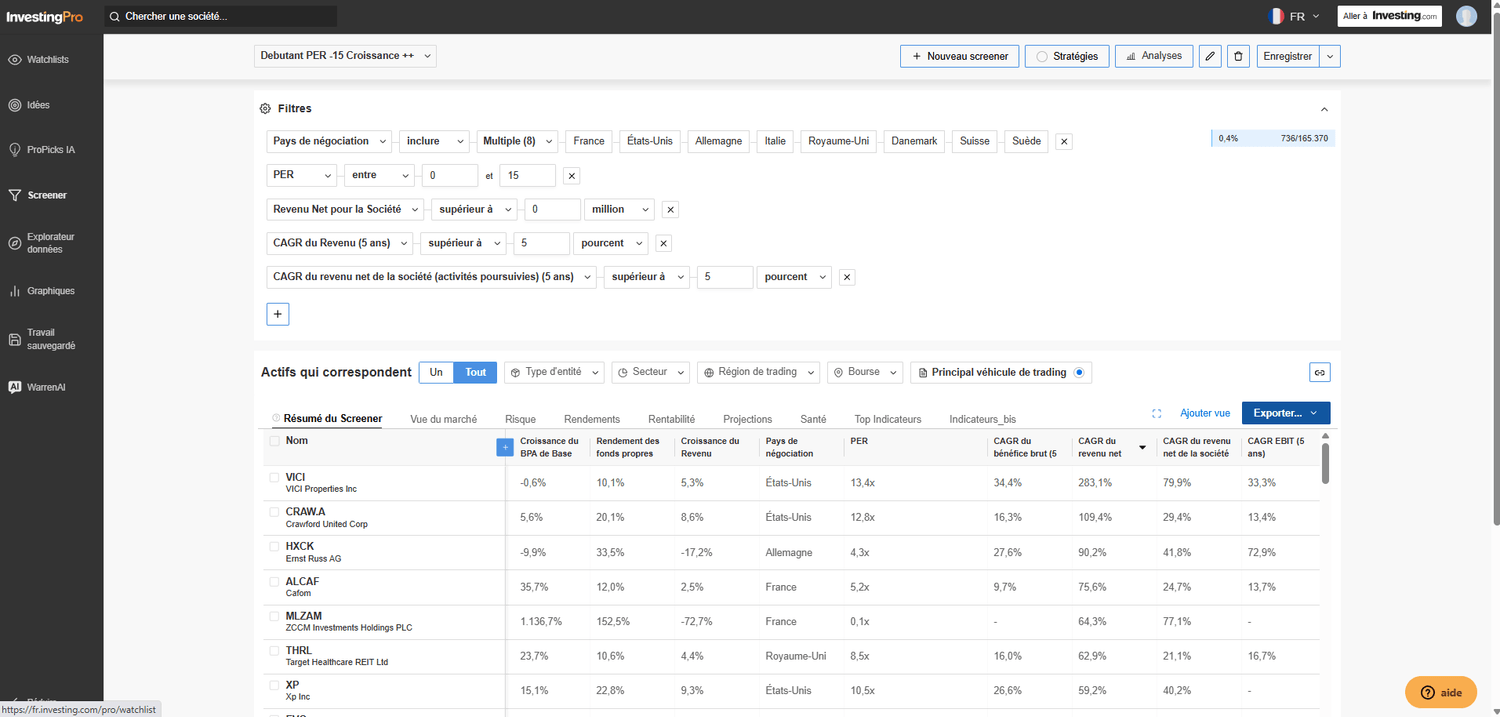Open the inclure operator dropdown

(x=435, y=142)
